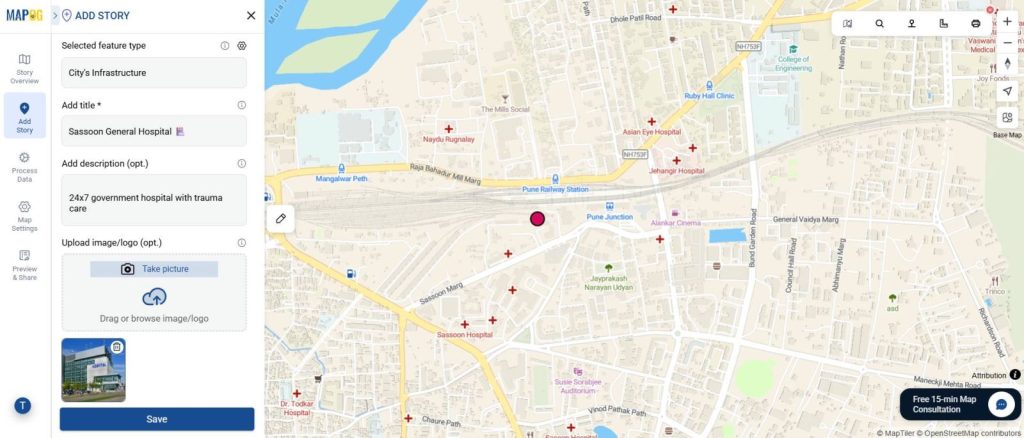This screenshot has height=438, width=1024.
Task: Open the map search tool
Action: click(x=879, y=23)
